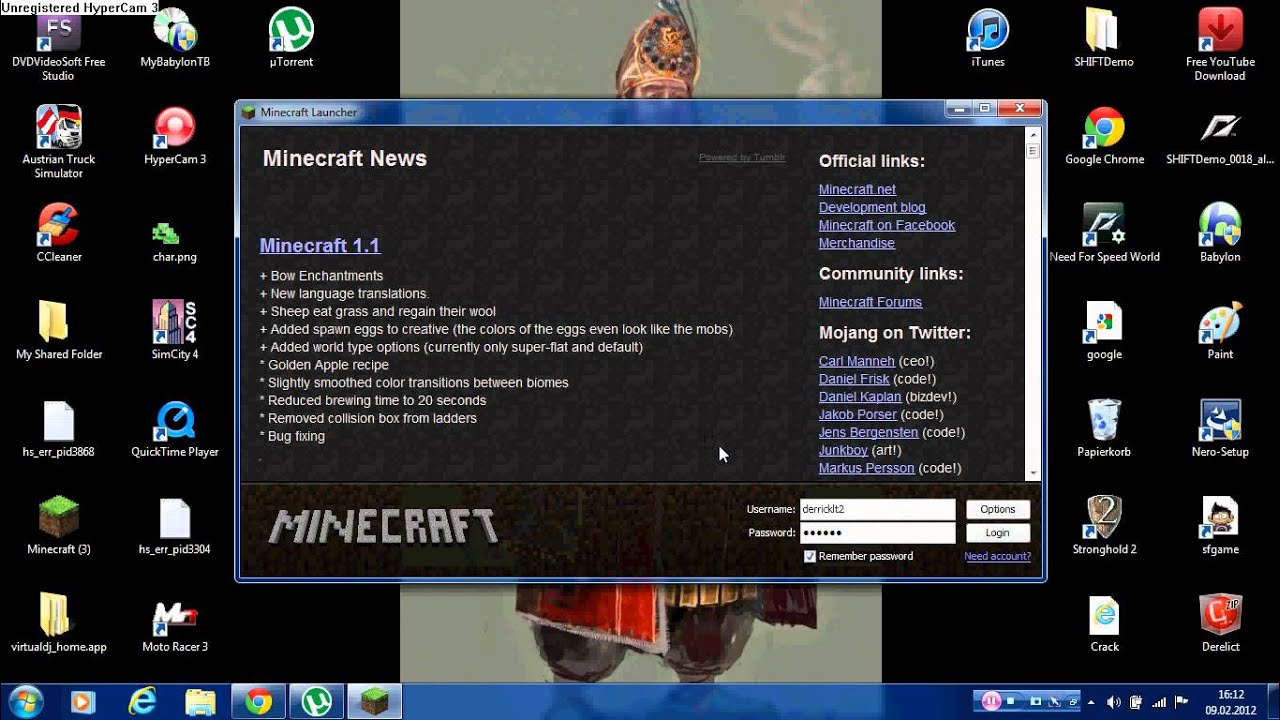This screenshot has width=1280, height=720.
Task: Open the Merchandise link
Action: click(856, 243)
